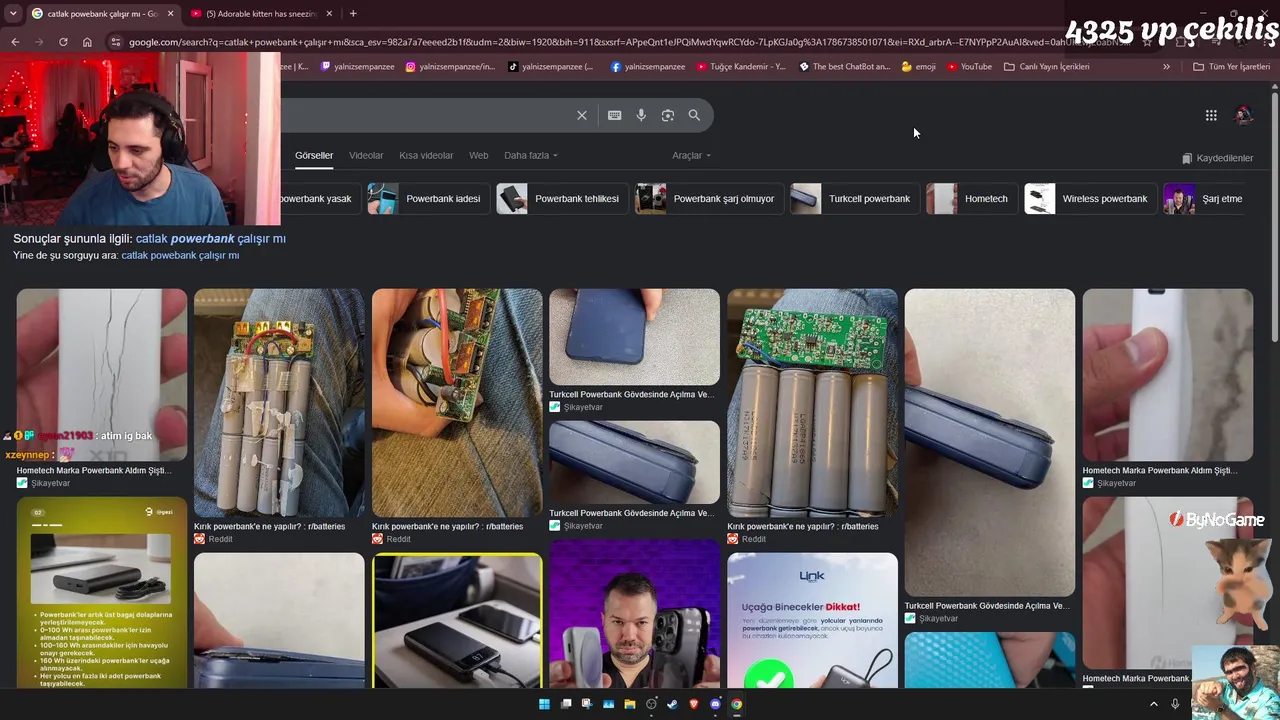Open Kaydedilenler saved items
The height and width of the screenshot is (720, 1280).
(1217, 158)
